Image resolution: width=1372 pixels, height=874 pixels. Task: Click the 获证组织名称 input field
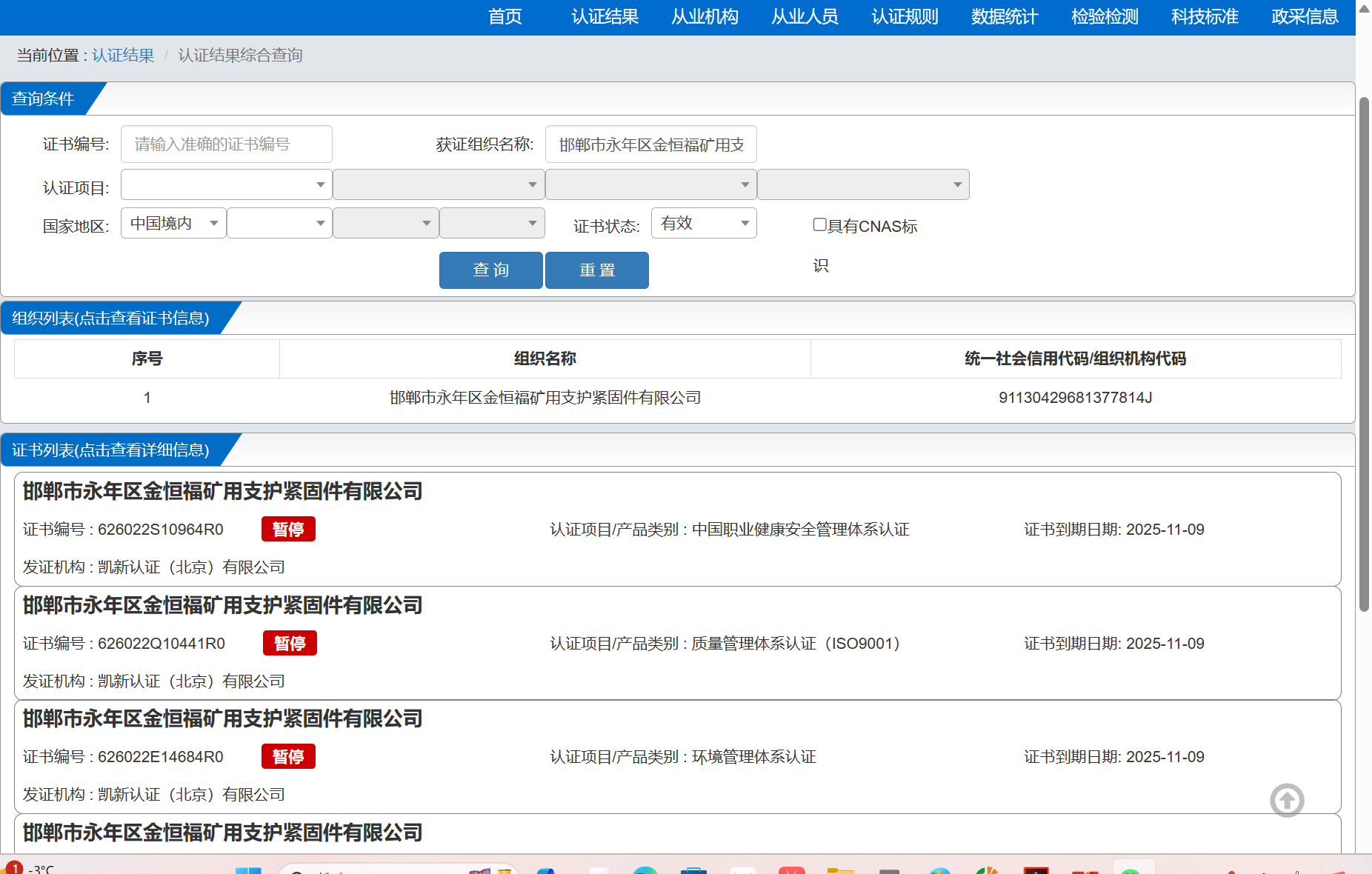pos(650,144)
